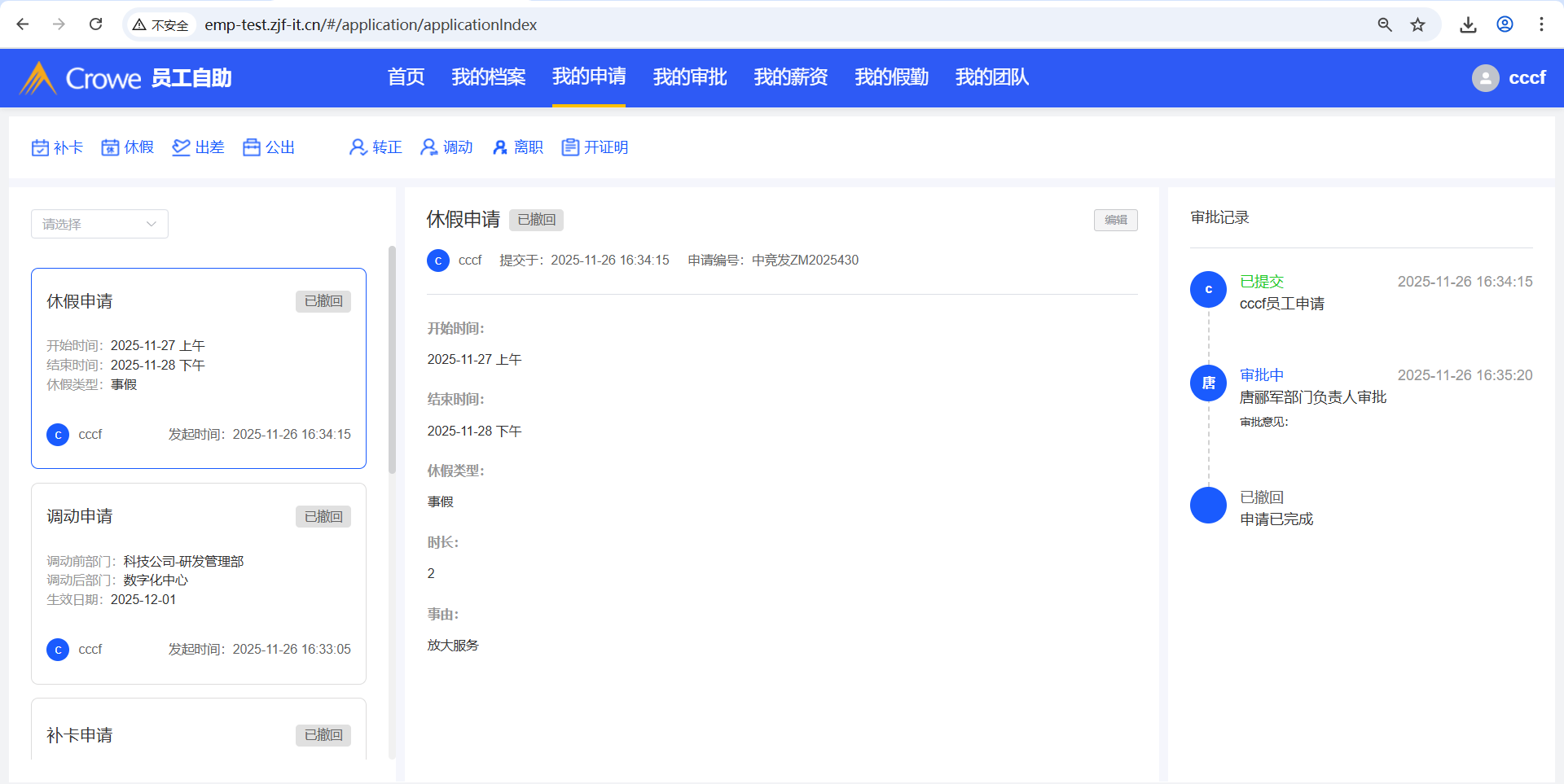Click the 补卡 calendar-check icon
Image resolution: width=1564 pixels, height=784 pixels.
[x=40, y=147]
